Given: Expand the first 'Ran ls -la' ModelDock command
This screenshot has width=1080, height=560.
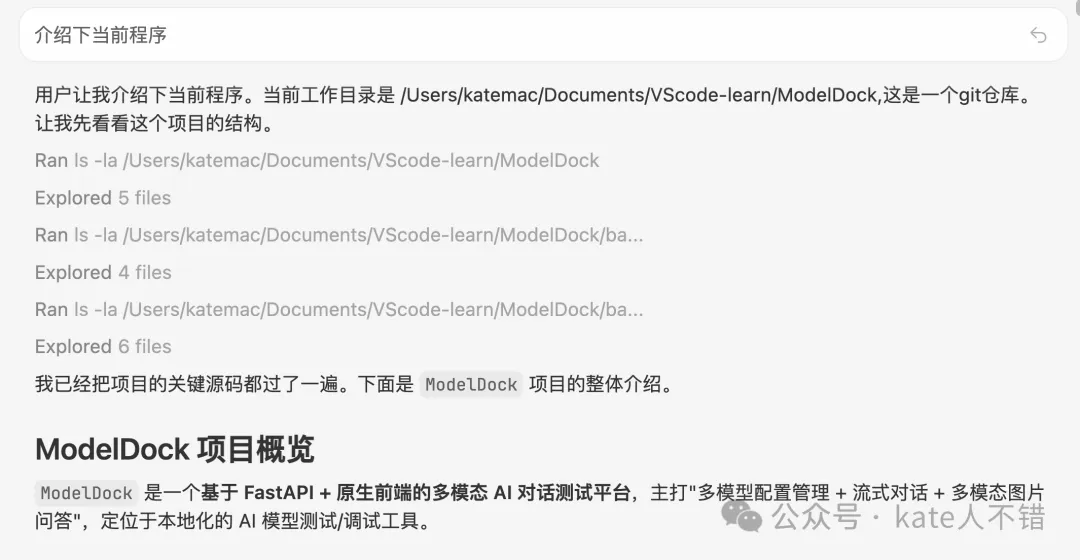Looking at the screenshot, I should click(317, 160).
